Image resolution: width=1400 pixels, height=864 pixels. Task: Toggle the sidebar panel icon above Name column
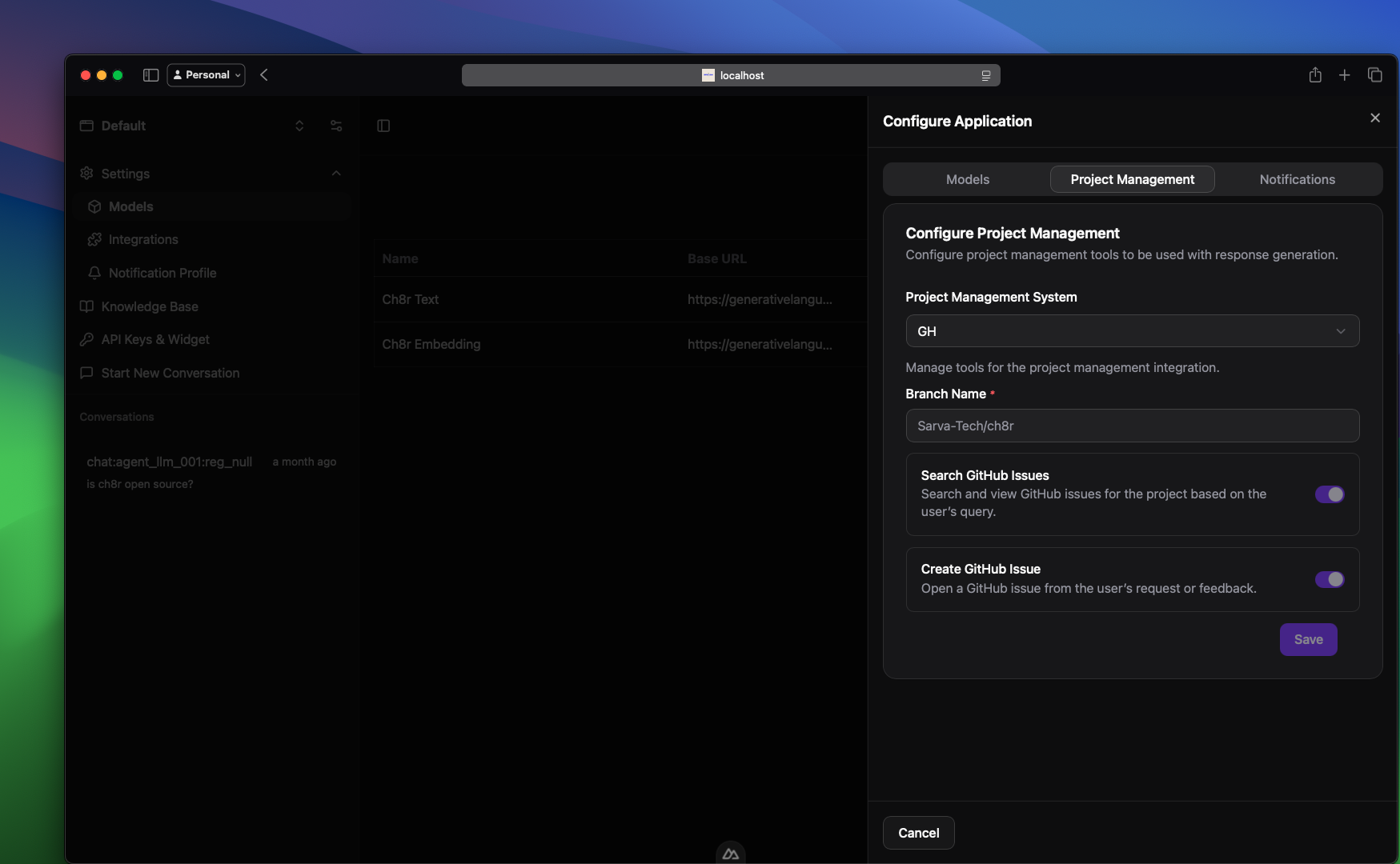[384, 126]
